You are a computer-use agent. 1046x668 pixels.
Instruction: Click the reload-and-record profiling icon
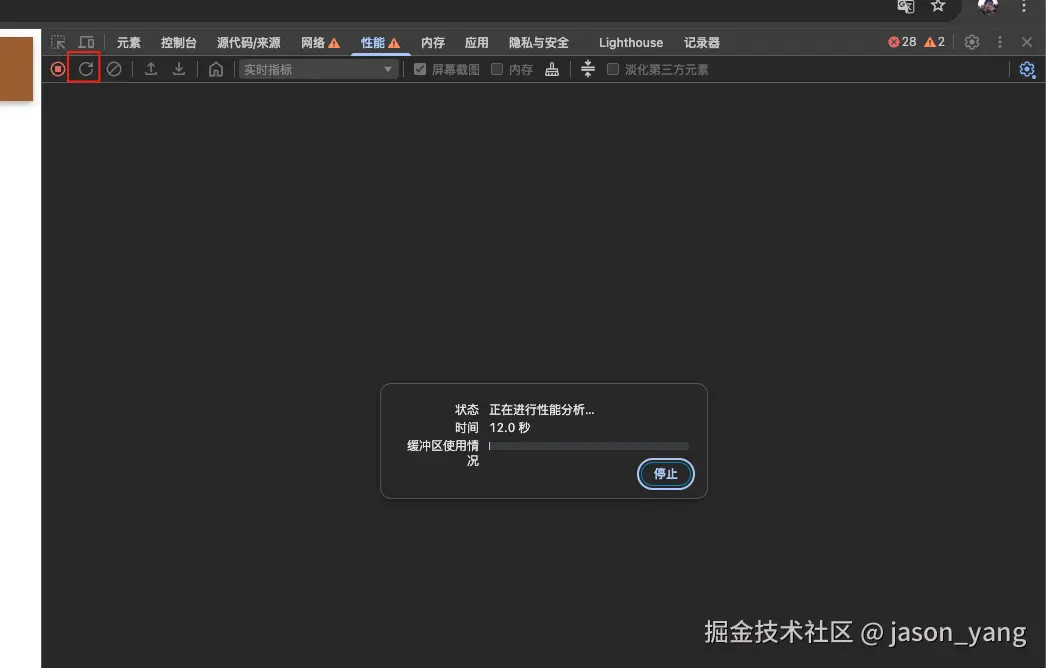pyautogui.click(x=85, y=69)
